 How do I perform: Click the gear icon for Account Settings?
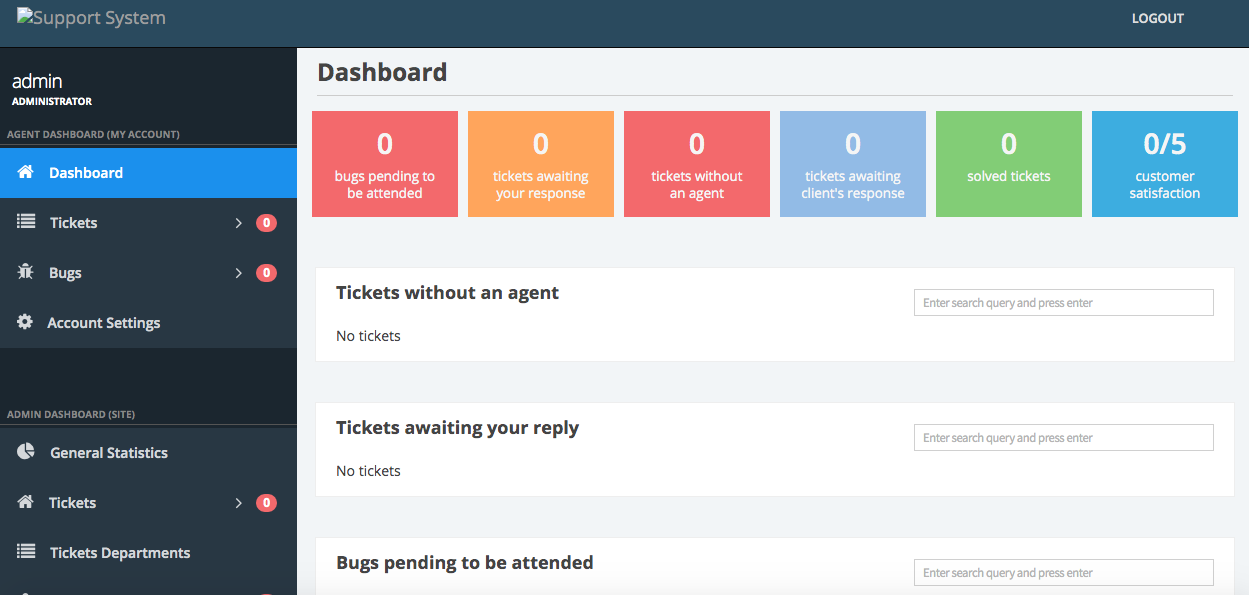click(x=26, y=322)
